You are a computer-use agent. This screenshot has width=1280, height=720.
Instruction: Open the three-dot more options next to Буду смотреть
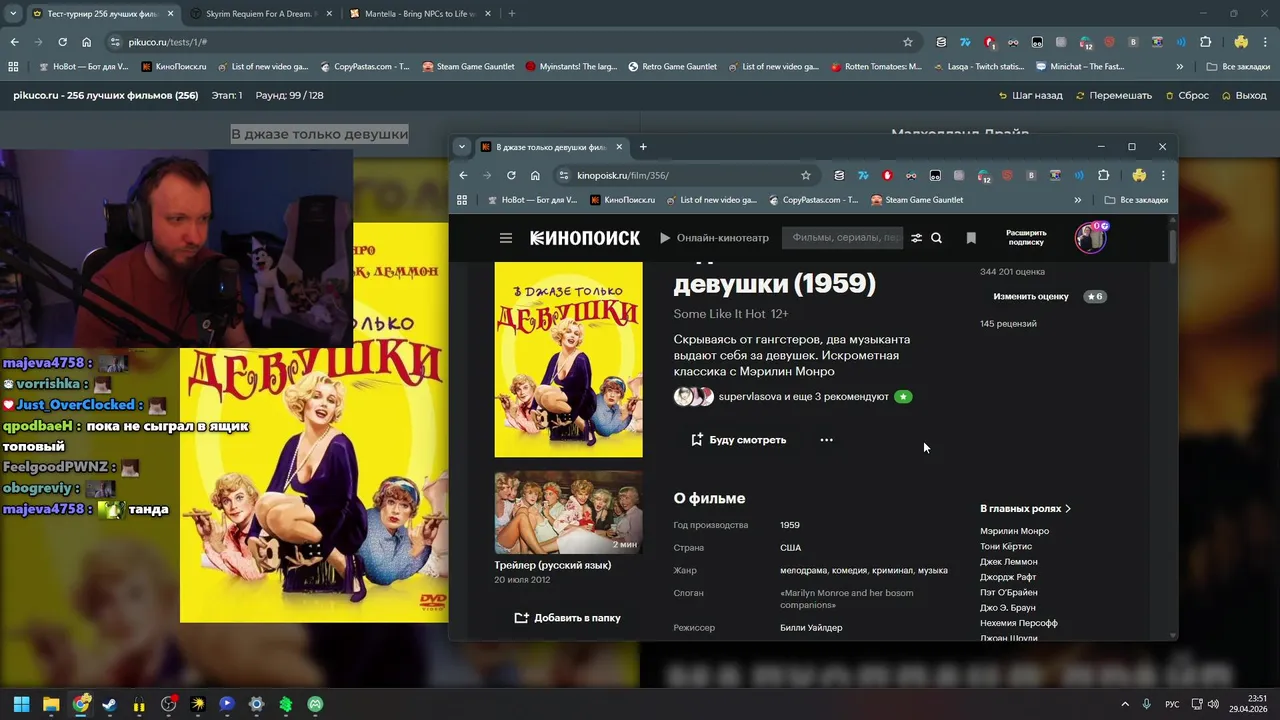pyautogui.click(x=826, y=440)
